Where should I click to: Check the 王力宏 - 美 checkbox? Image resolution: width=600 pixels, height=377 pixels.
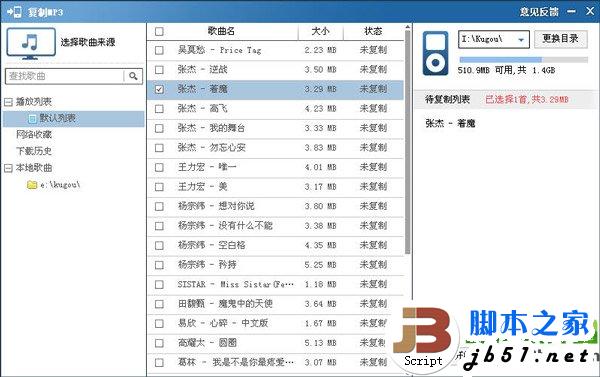[159, 187]
